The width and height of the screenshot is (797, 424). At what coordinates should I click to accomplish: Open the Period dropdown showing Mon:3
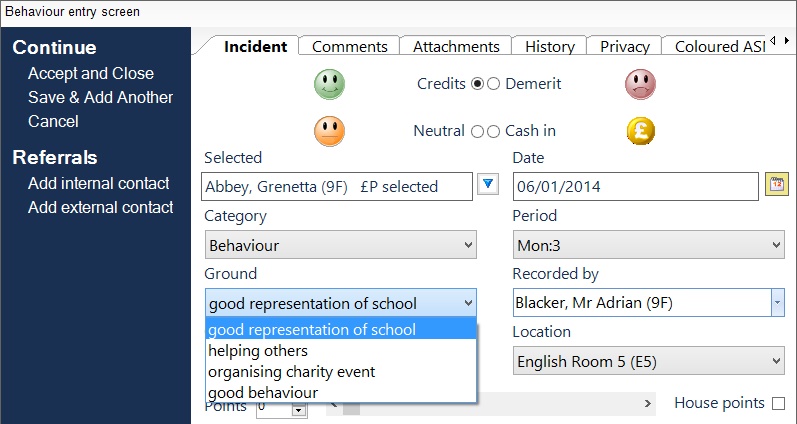(649, 245)
